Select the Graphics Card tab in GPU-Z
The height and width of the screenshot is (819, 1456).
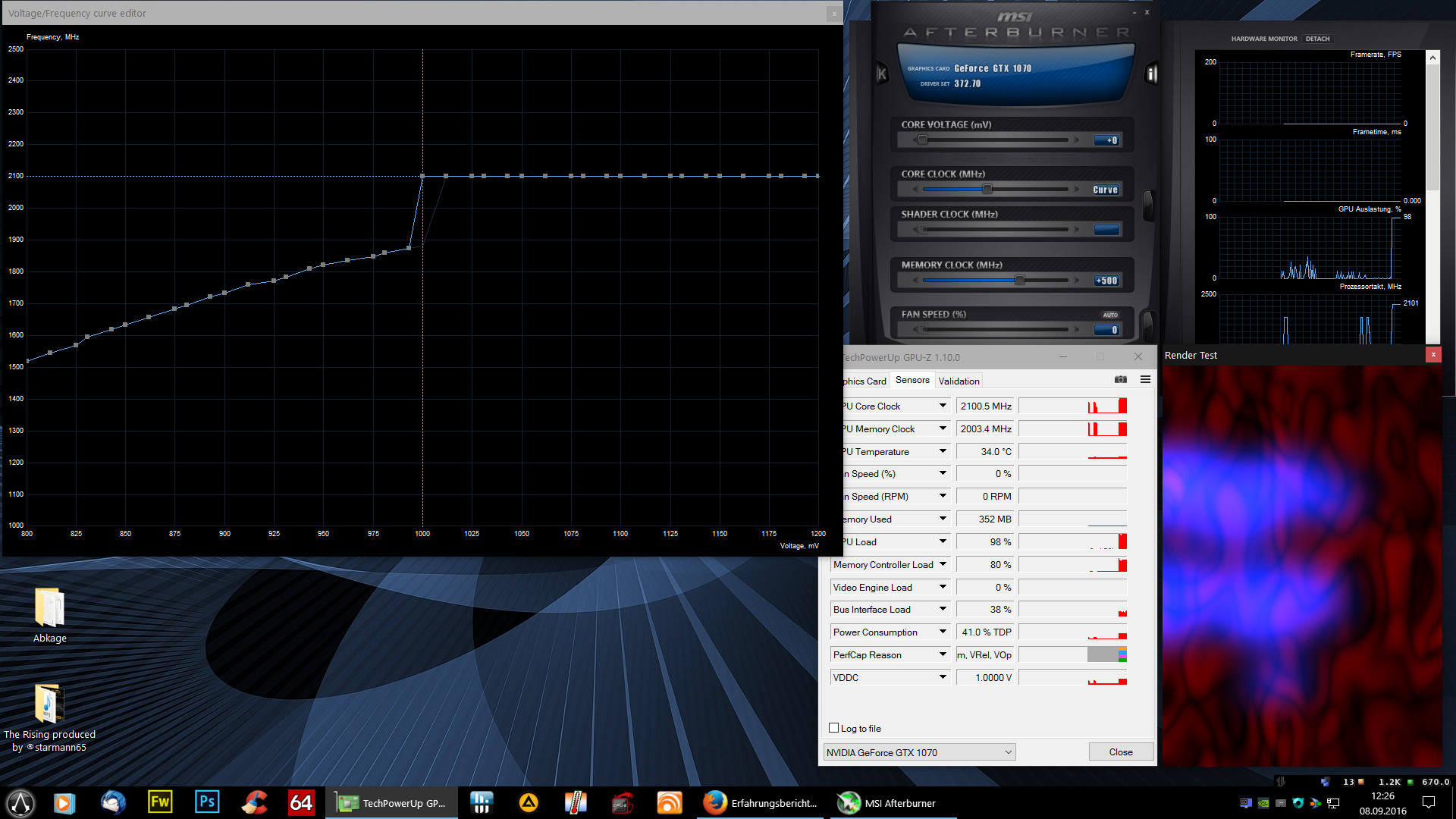[864, 381]
